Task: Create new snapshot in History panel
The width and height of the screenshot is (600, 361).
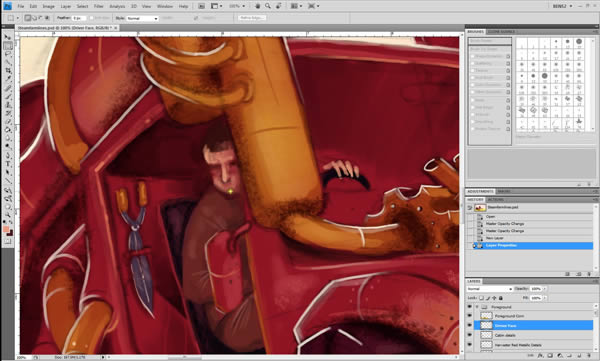Action: point(579,274)
